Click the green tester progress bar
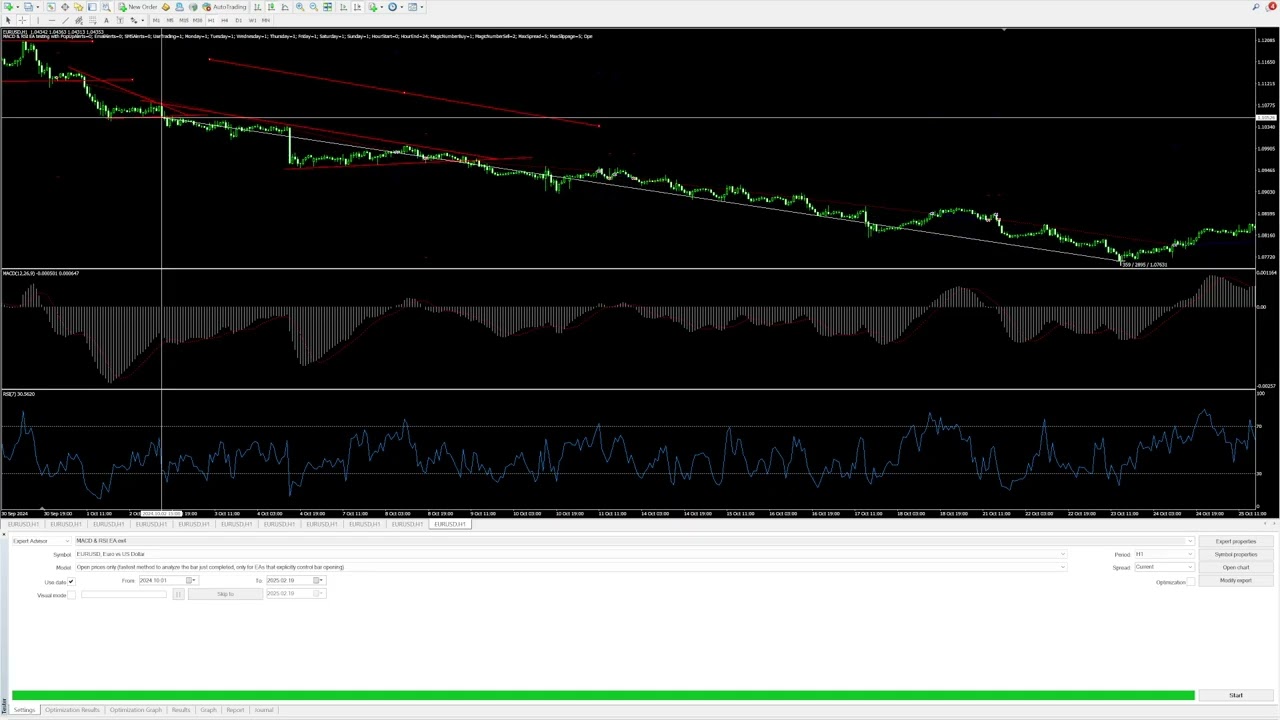Viewport: 1280px width, 720px height. pyautogui.click(x=603, y=695)
